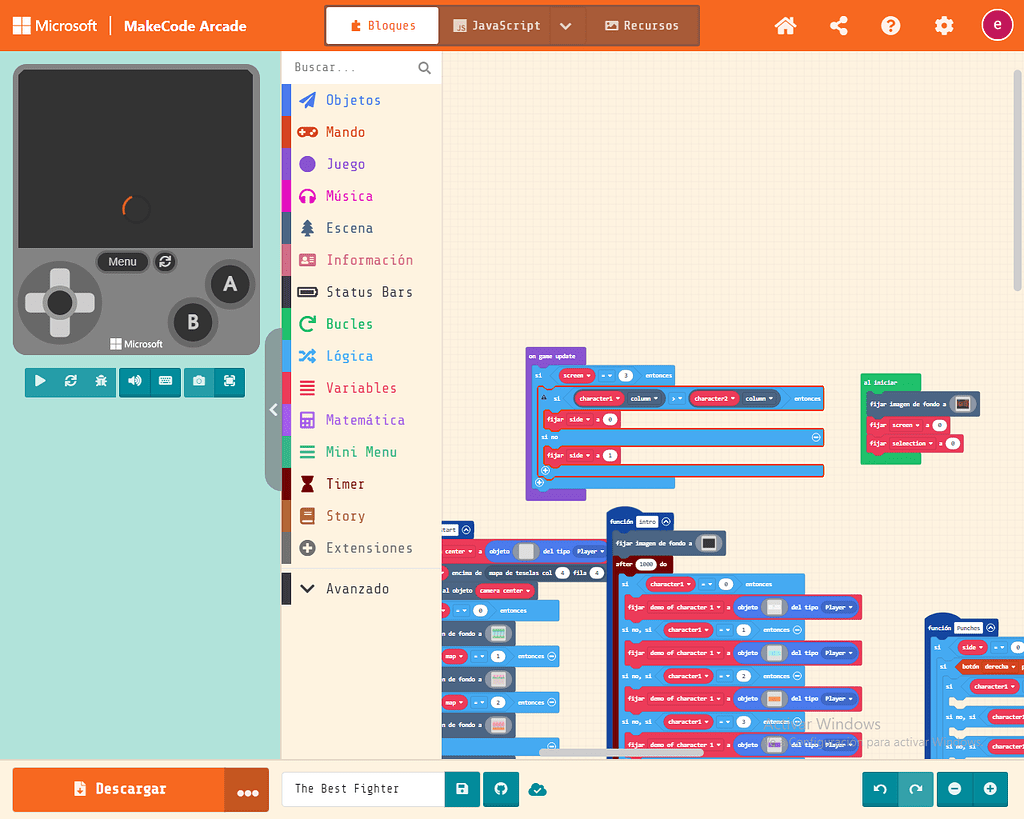
Task: Collapse the simulator panel with the arrow
Action: click(272, 409)
